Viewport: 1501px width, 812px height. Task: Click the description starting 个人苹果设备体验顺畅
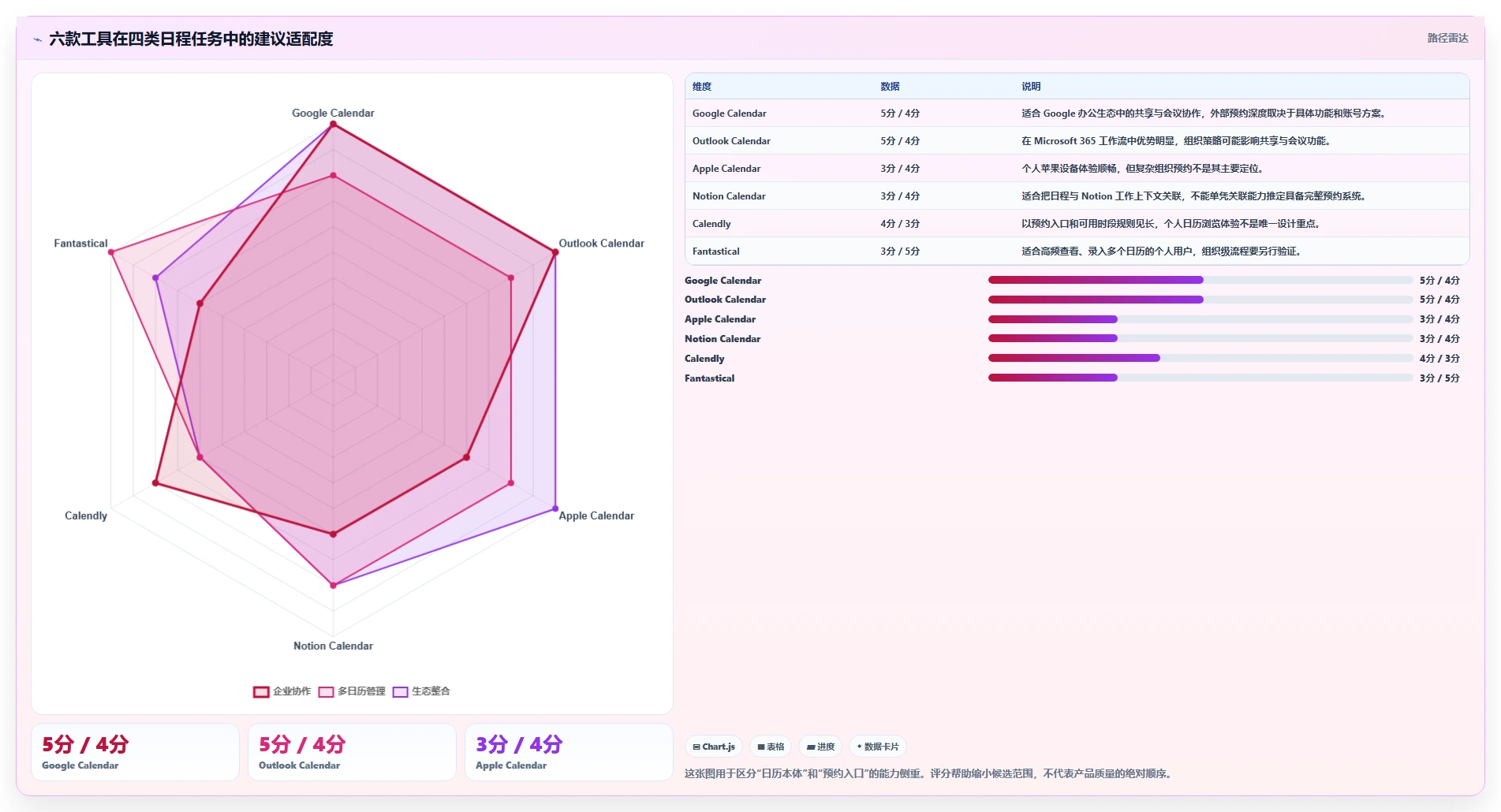[x=1144, y=169]
